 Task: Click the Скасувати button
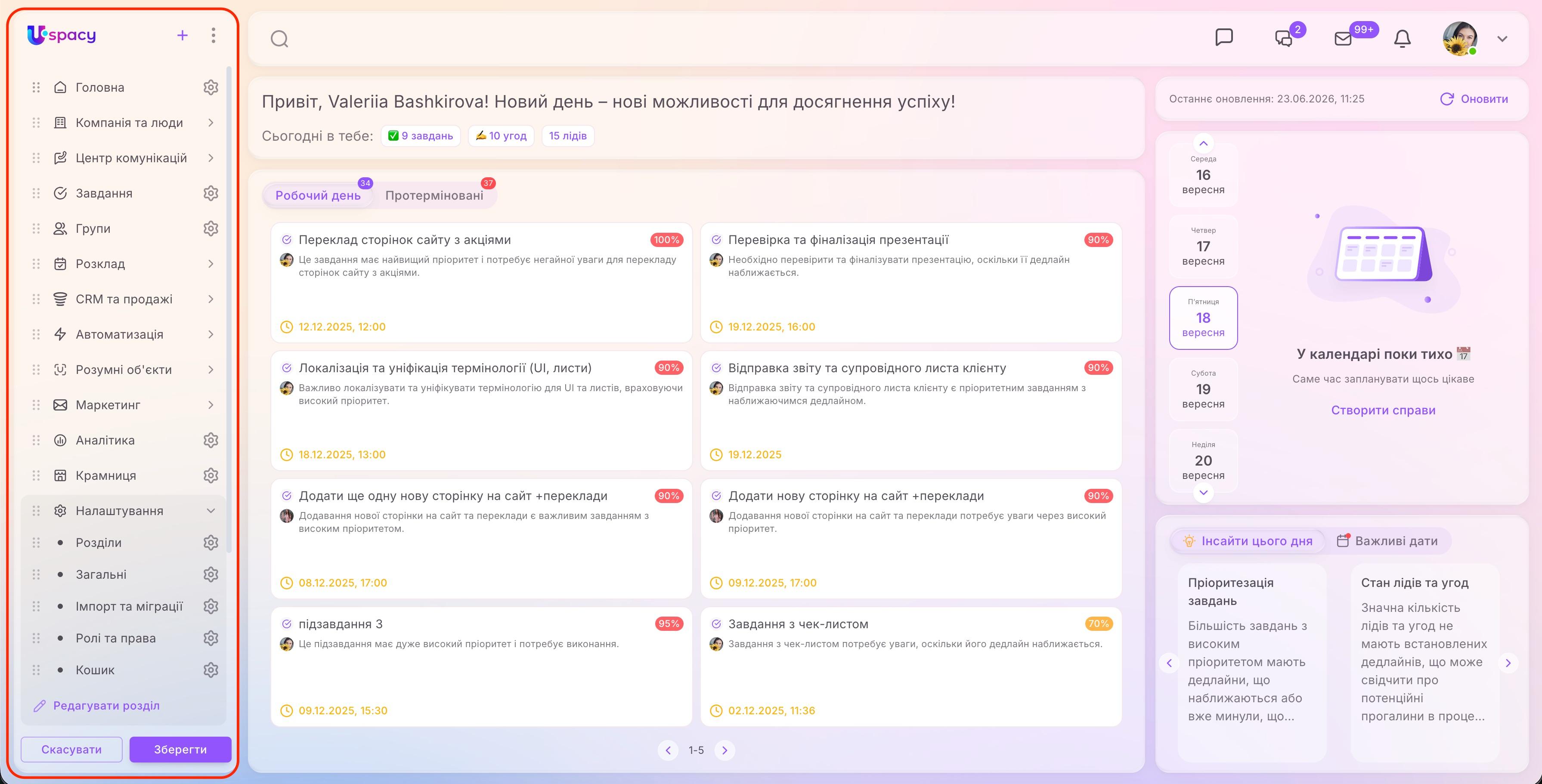(x=72, y=749)
